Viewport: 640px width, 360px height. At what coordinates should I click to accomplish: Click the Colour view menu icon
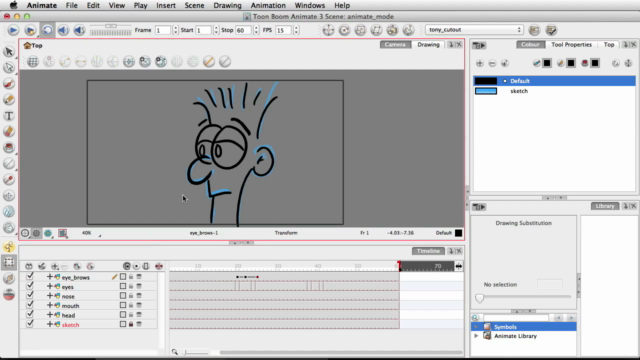tap(479, 45)
